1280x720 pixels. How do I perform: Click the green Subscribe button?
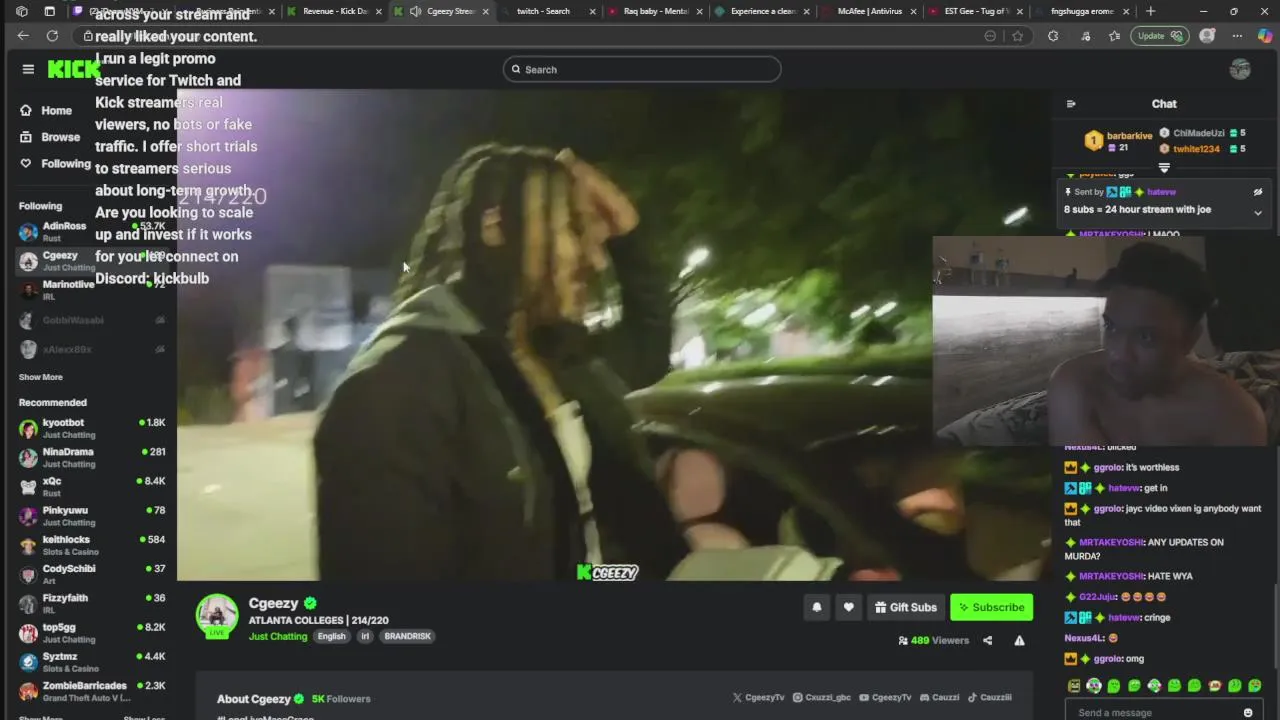[991, 607]
